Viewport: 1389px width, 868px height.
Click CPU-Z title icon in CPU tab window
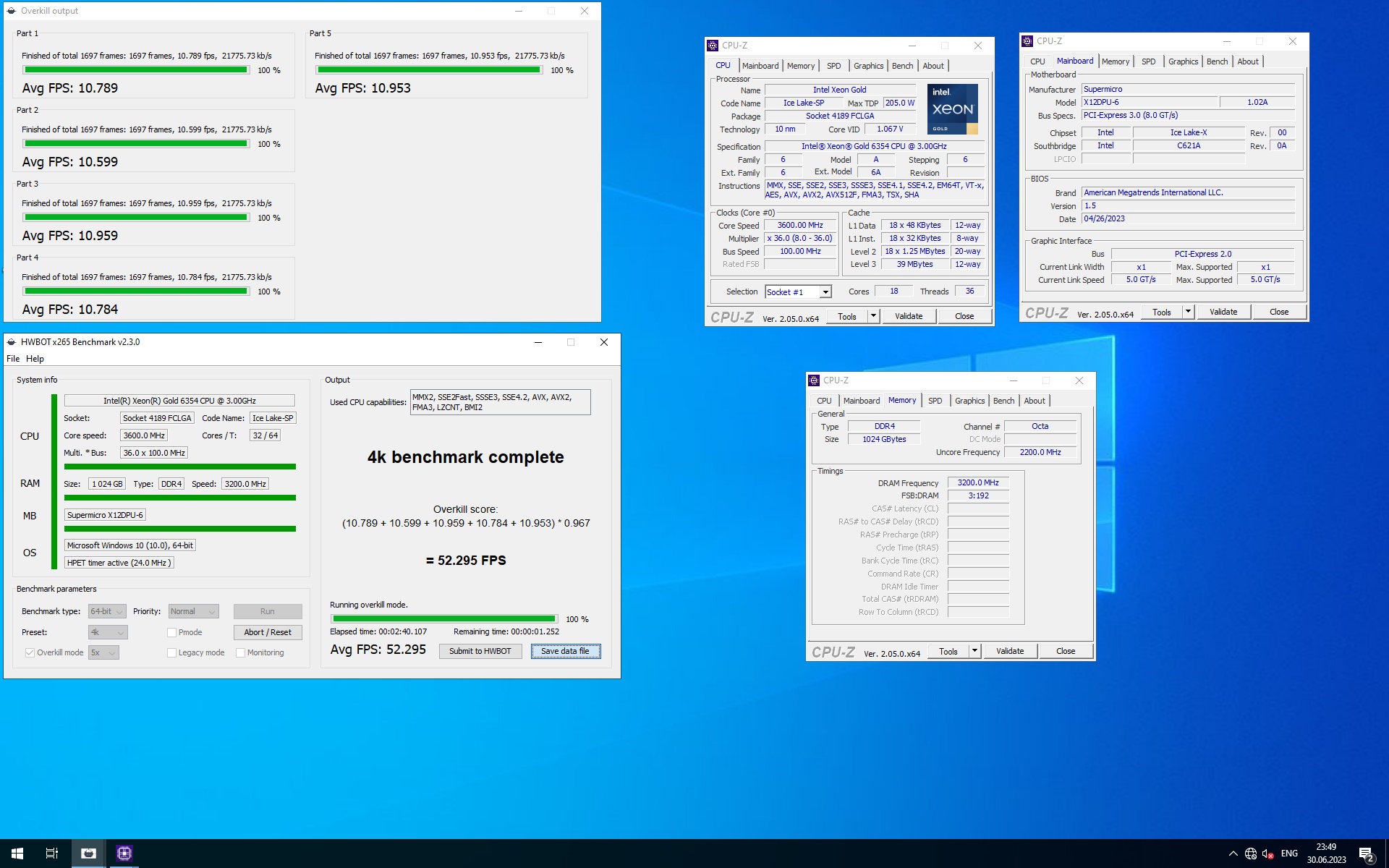coord(713,45)
